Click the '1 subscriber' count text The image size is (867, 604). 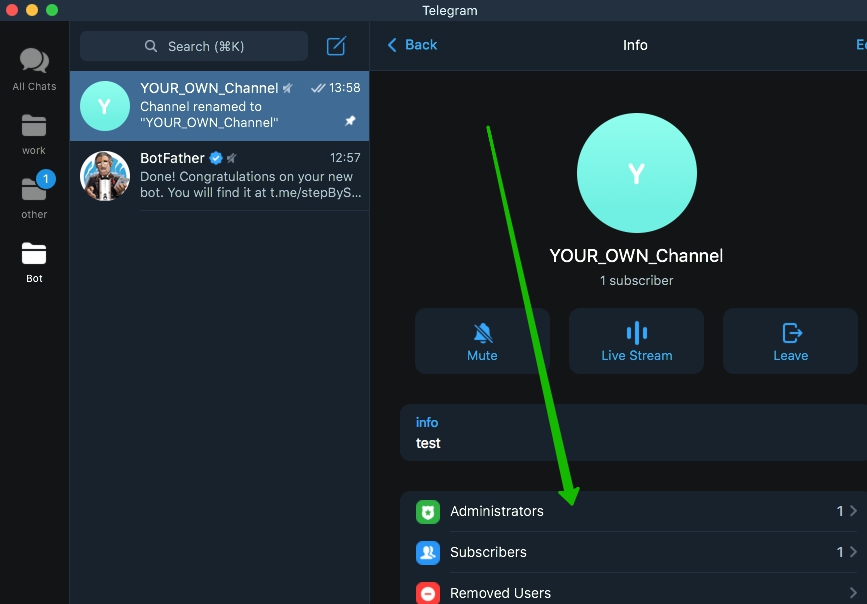coord(636,280)
